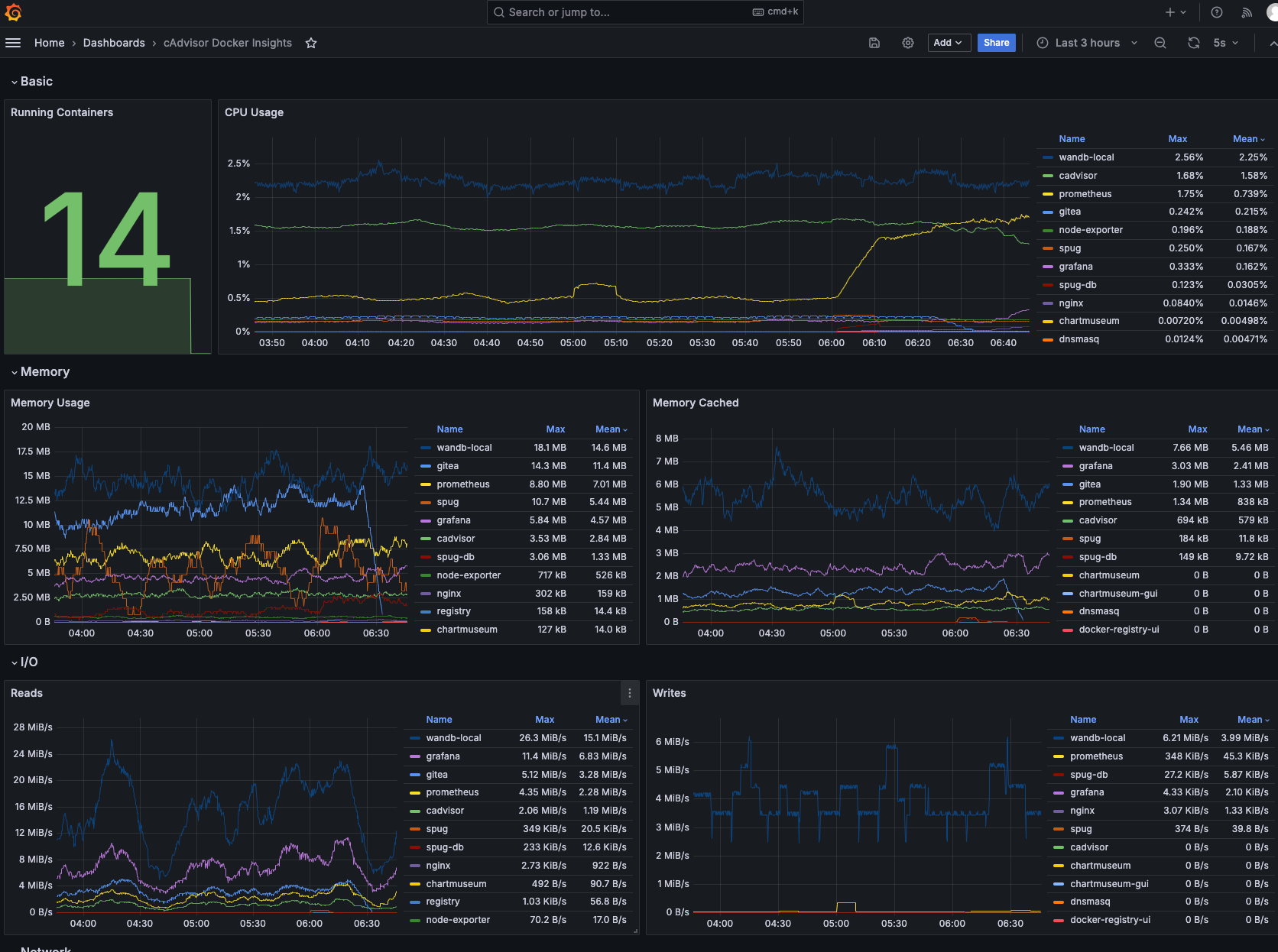This screenshot has height=952, width=1278.
Task: Click the search magnifier icon
Action: coord(499,12)
